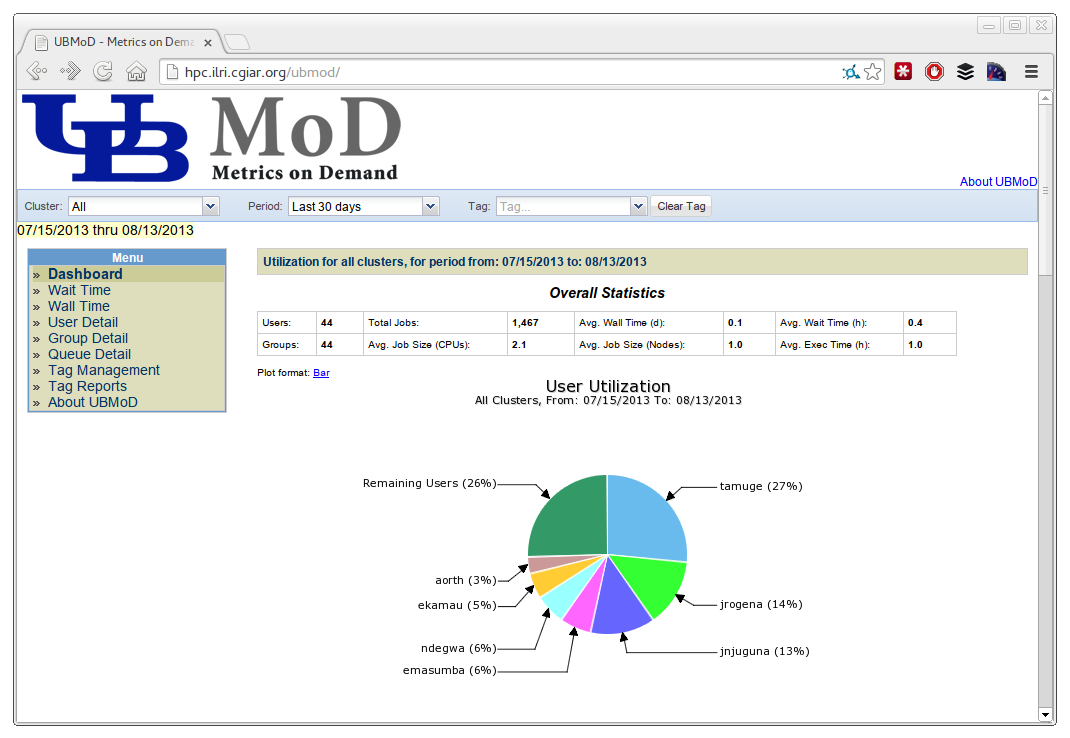Open the red asterisk extension icon
Image resolution: width=1070 pixels, height=738 pixels.
[903, 71]
